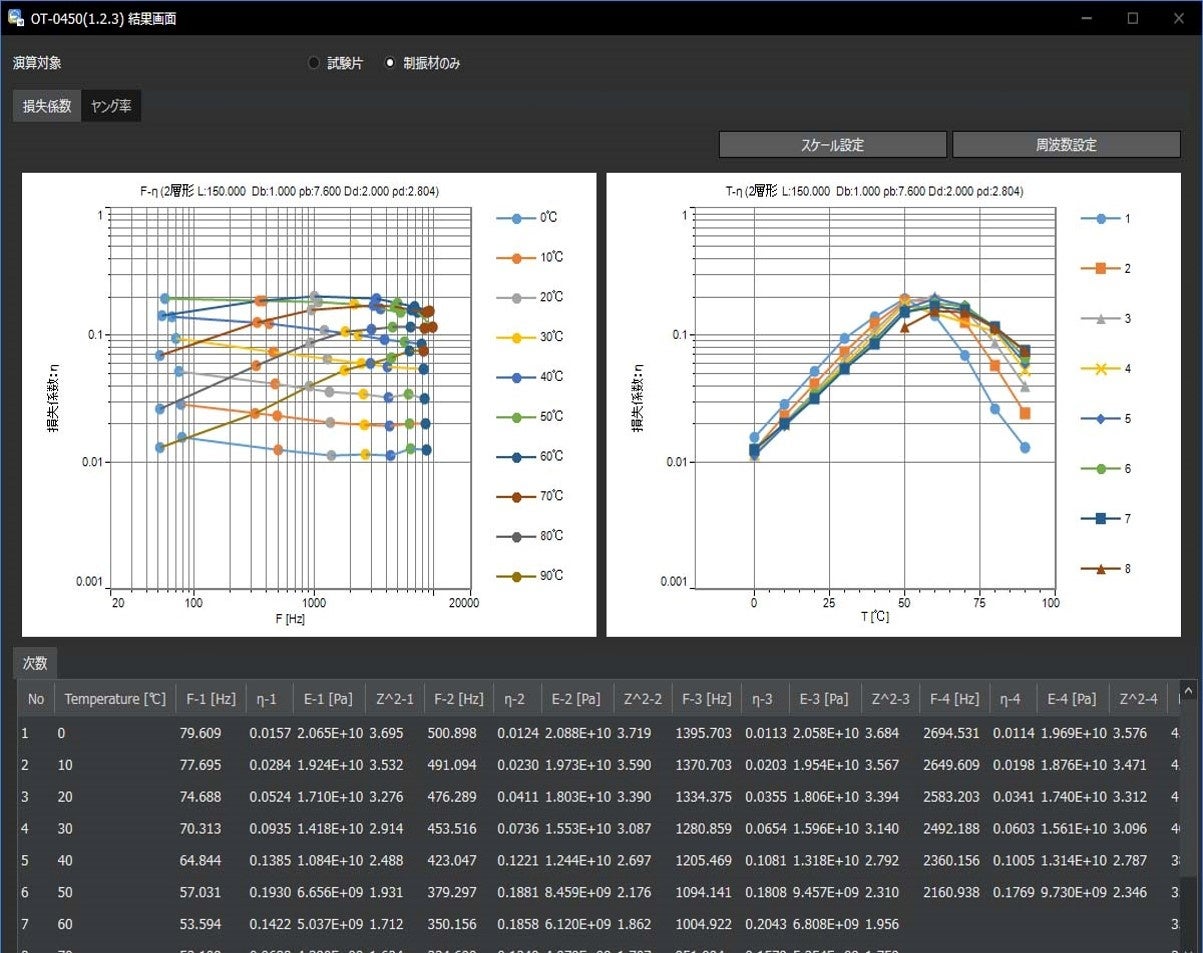This screenshot has width=1203, height=953.
Task: Click the cell value 2694.531
Action: [x=951, y=733]
